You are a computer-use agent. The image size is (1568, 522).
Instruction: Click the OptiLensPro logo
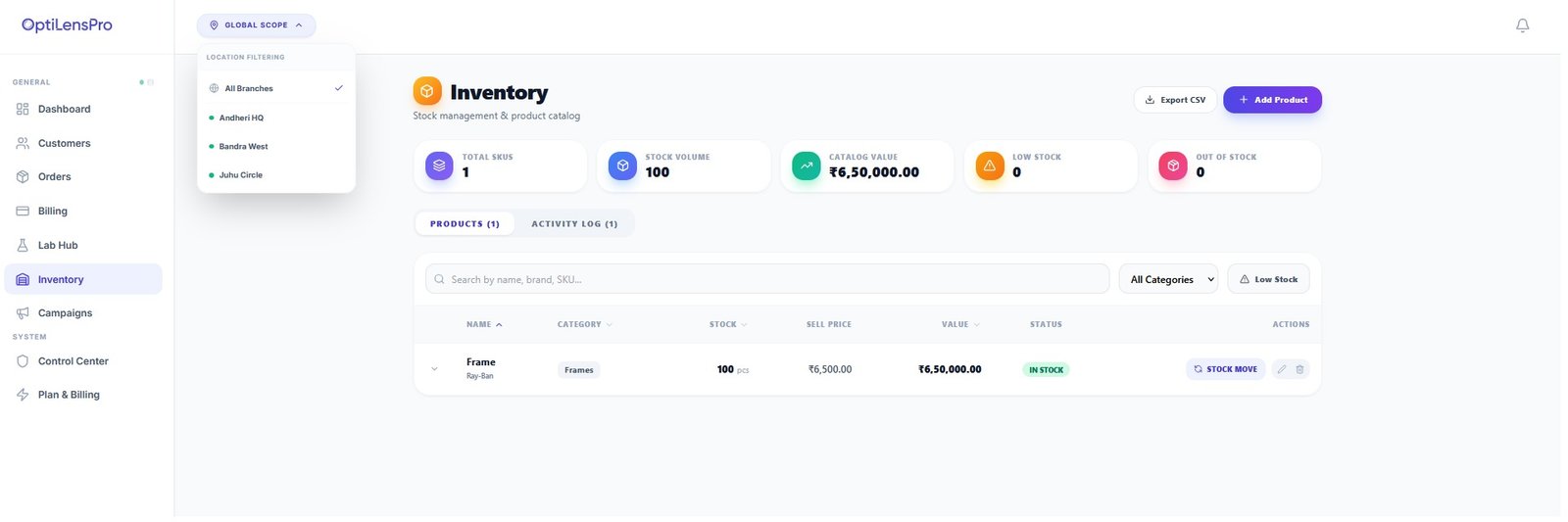tap(67, 25)
